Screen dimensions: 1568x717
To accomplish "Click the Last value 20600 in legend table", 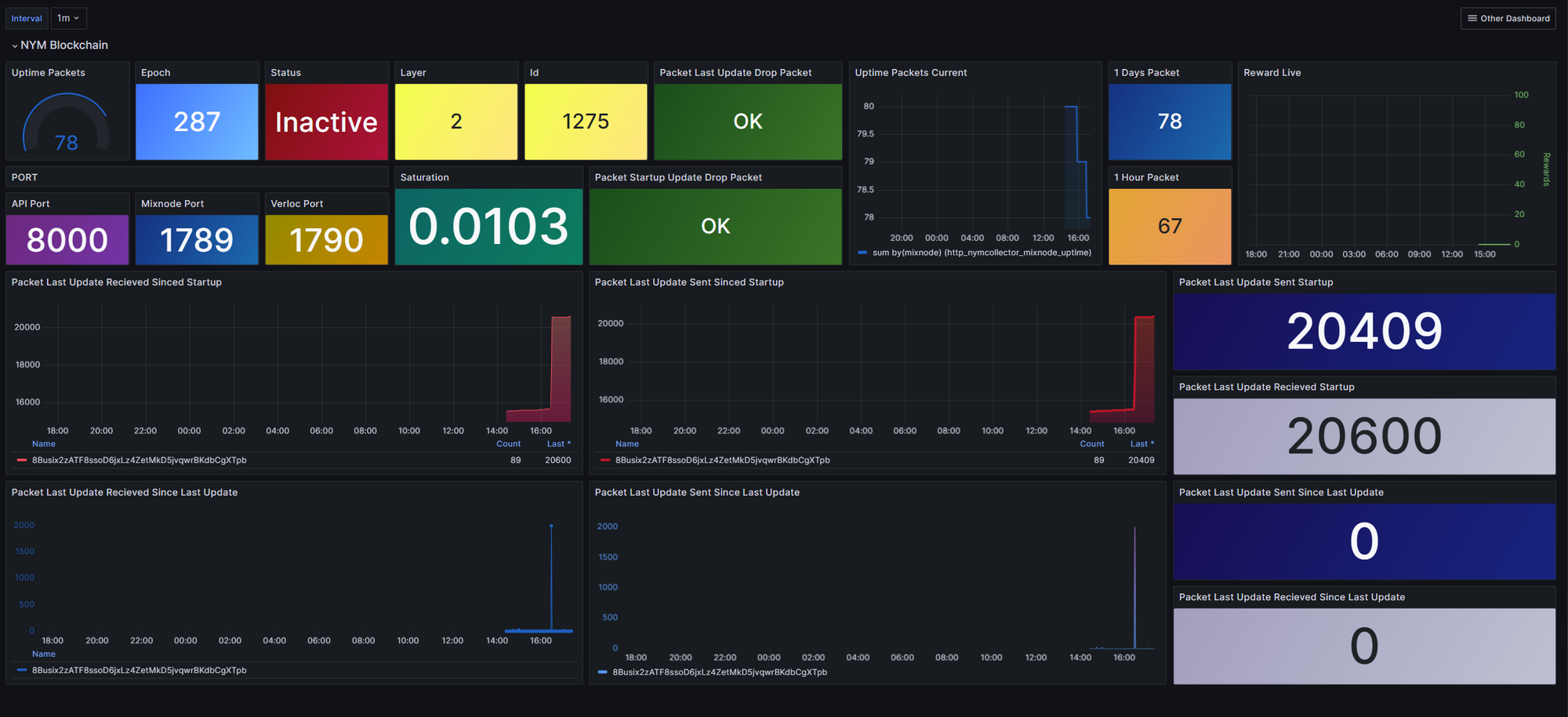I will [x=558, y=460].
